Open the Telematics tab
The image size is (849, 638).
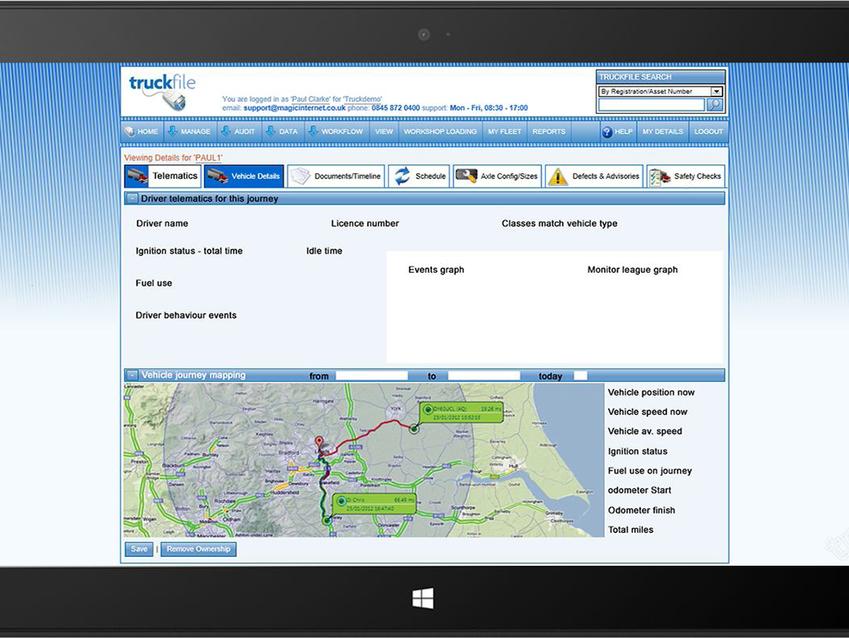(x=162, y=176)
